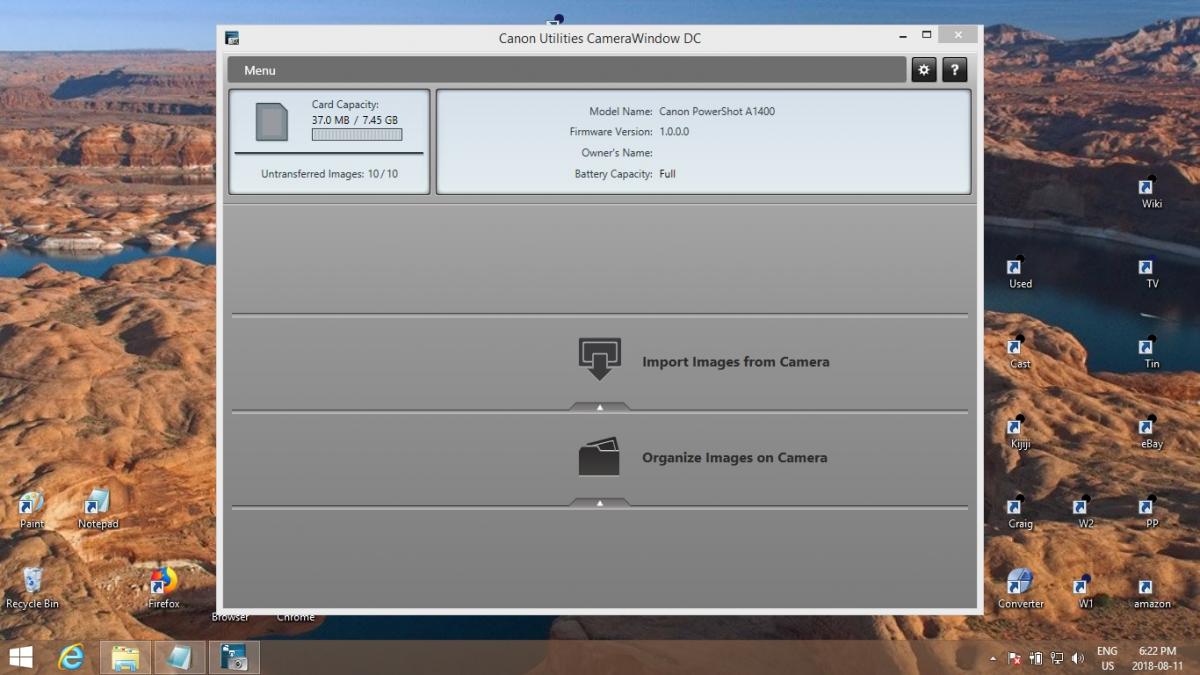Click the Kijiji desktop shortcut
This screenshot has height=675, width=1200.
point(1020,432)
